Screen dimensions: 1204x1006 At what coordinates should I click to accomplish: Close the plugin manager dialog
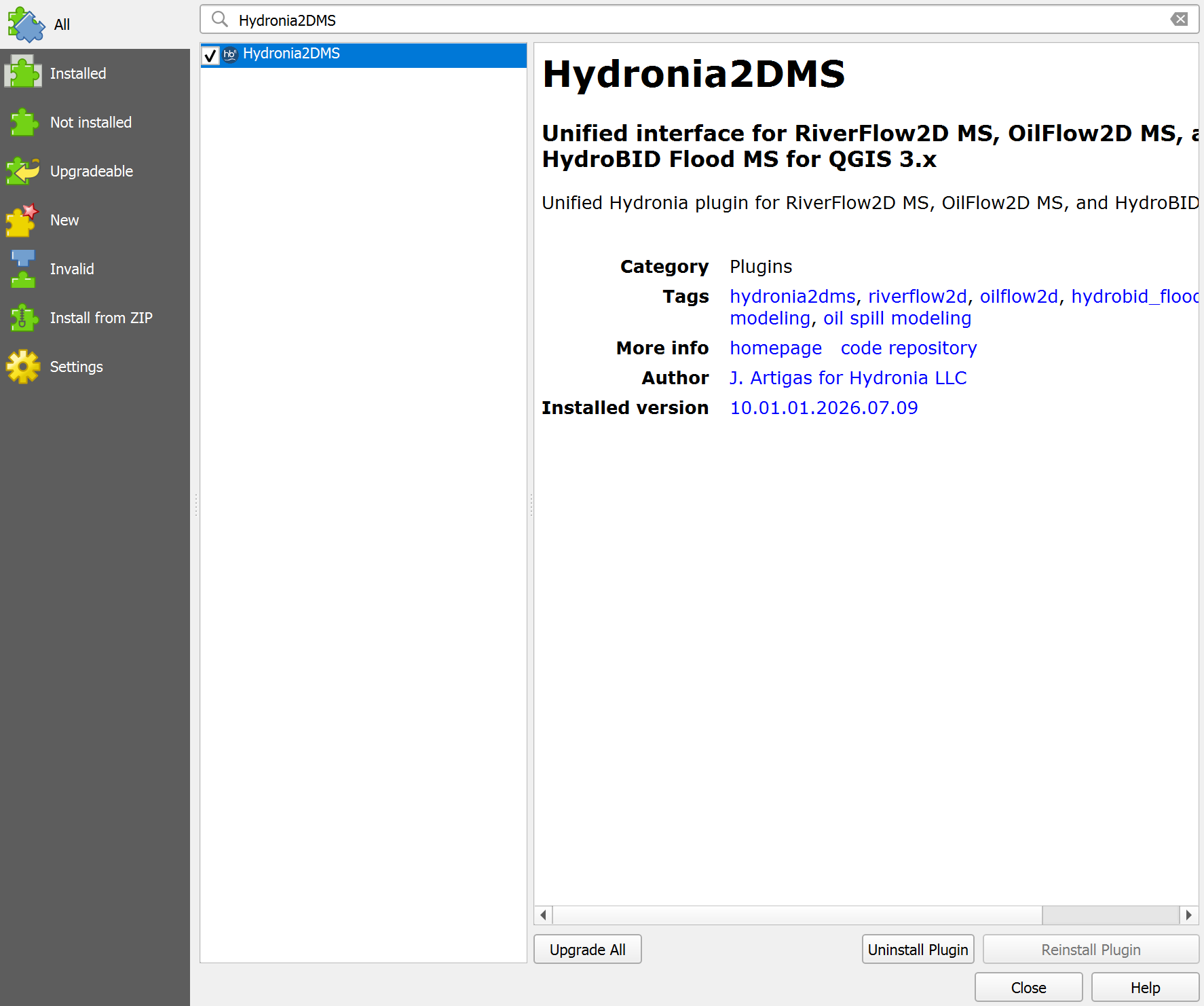(x=1029, y=988)
